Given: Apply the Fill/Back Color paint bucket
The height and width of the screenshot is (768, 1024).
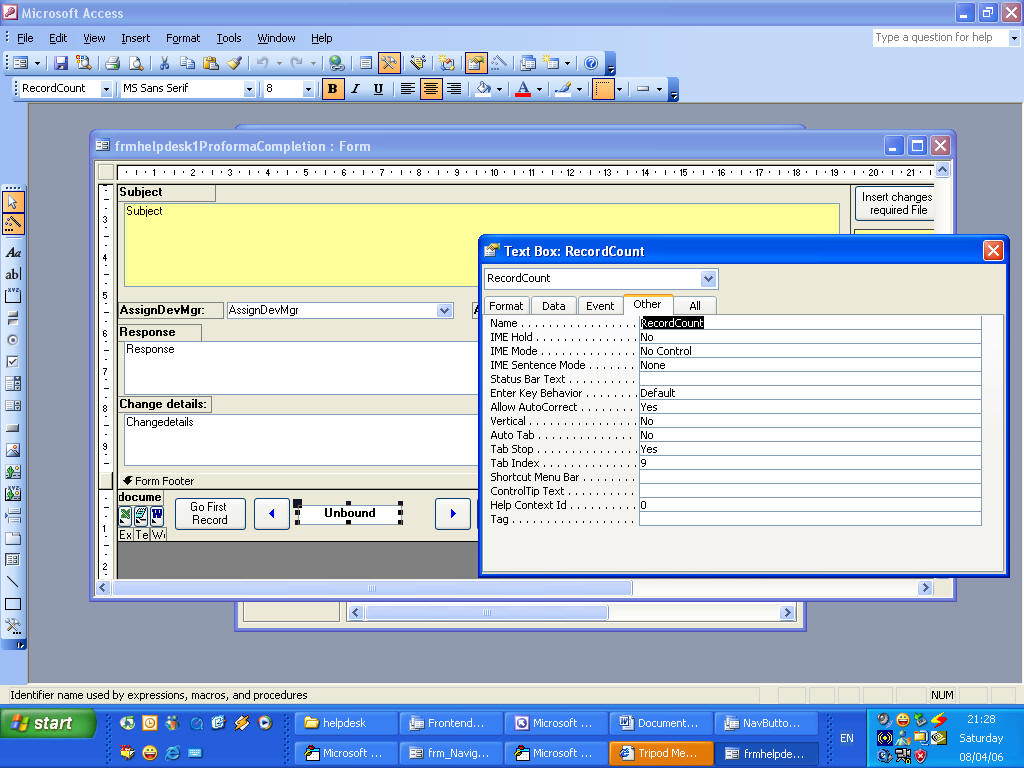Looking at the screenshot, I should [483, 89].
